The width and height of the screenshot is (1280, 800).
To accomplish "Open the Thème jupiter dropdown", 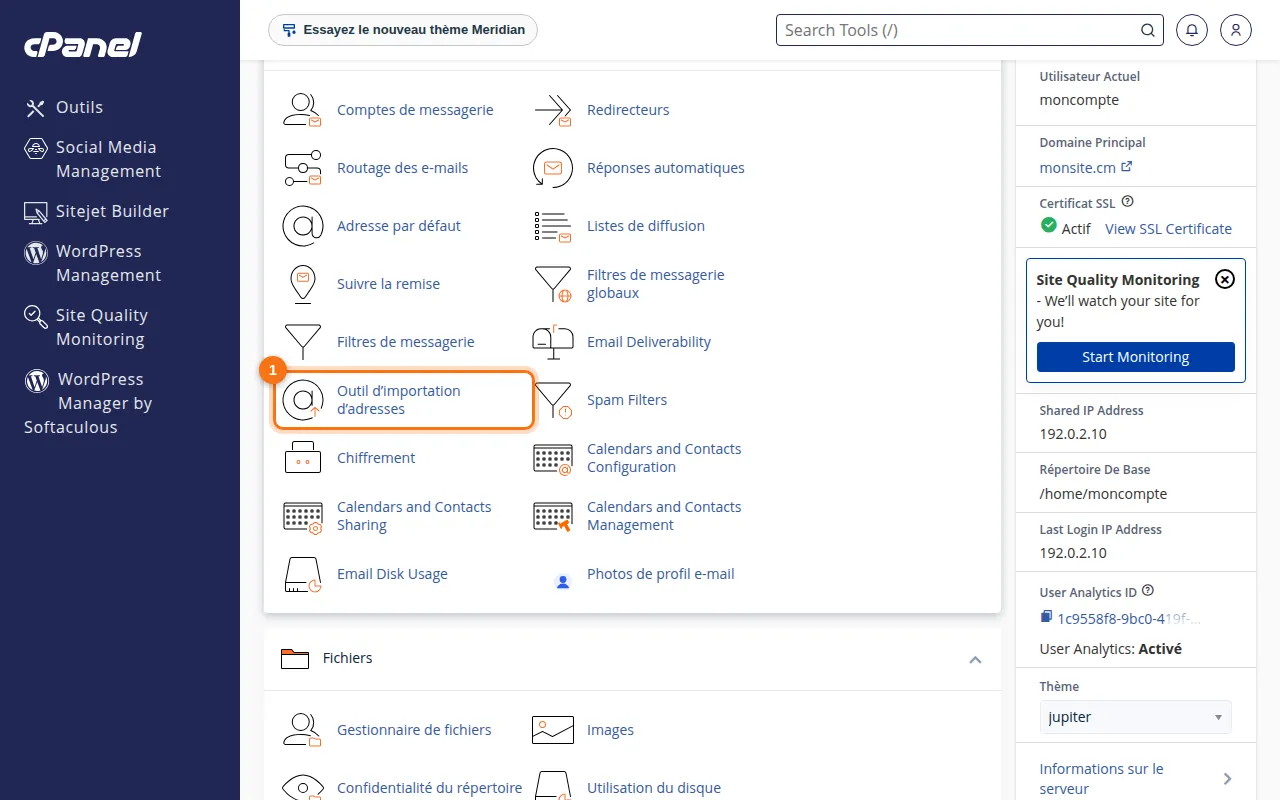I will pos(1135,717).
